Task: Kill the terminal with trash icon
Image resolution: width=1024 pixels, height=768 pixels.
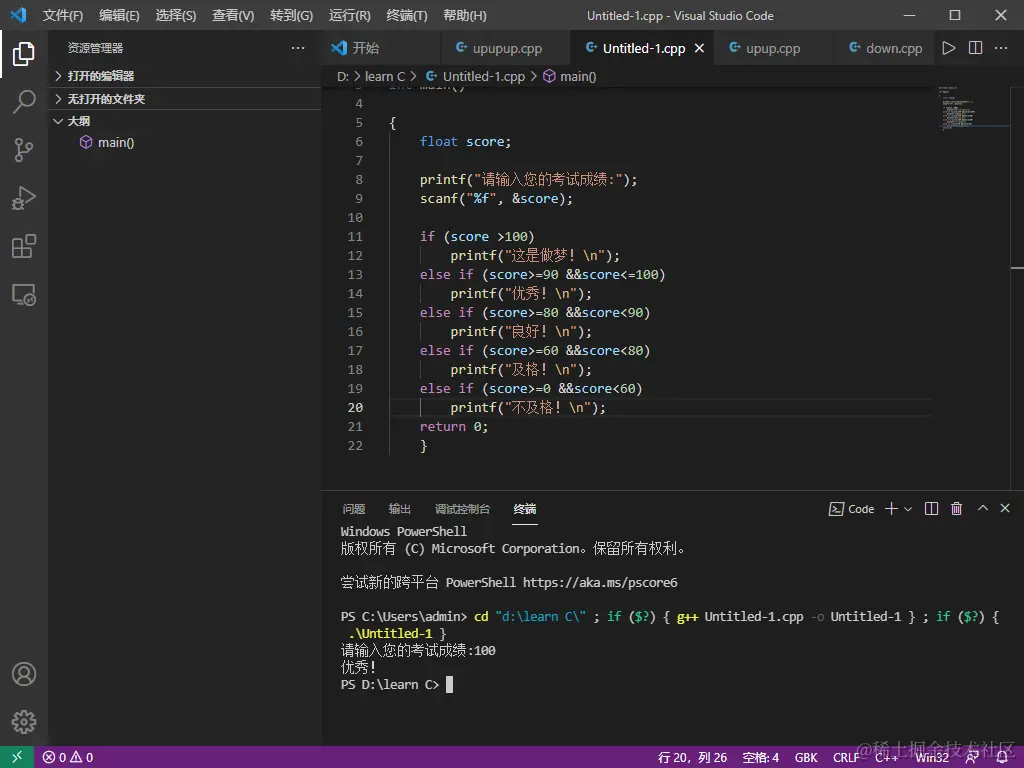Action: point(956,509)
